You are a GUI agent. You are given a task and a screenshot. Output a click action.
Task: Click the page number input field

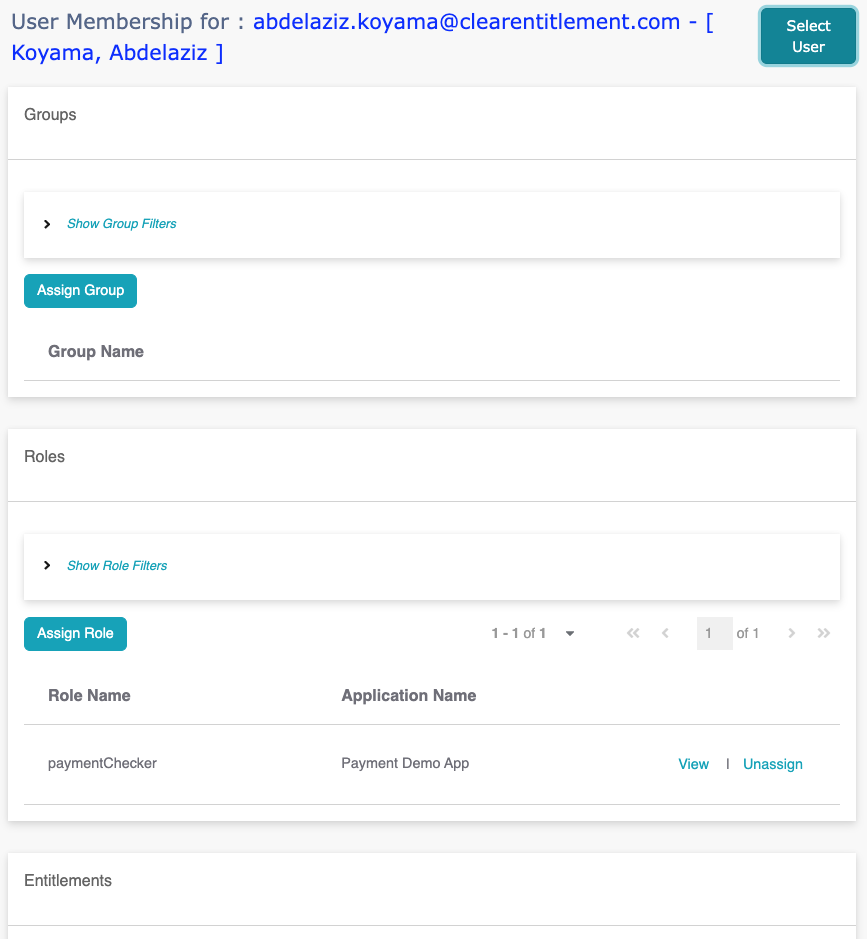(714, 633)
